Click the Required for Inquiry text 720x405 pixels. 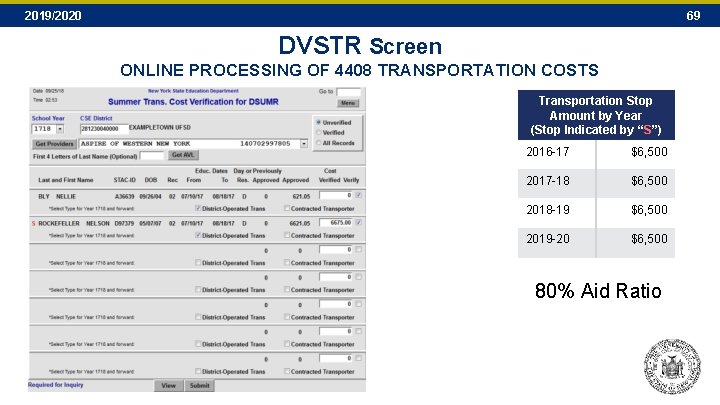tap(56, 385)
